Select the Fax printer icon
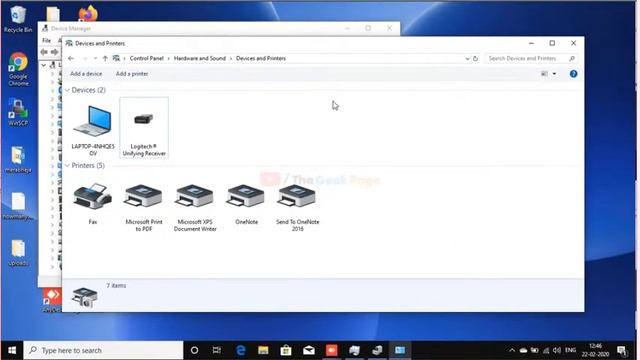Screen dimensions: 640x360 93,203
